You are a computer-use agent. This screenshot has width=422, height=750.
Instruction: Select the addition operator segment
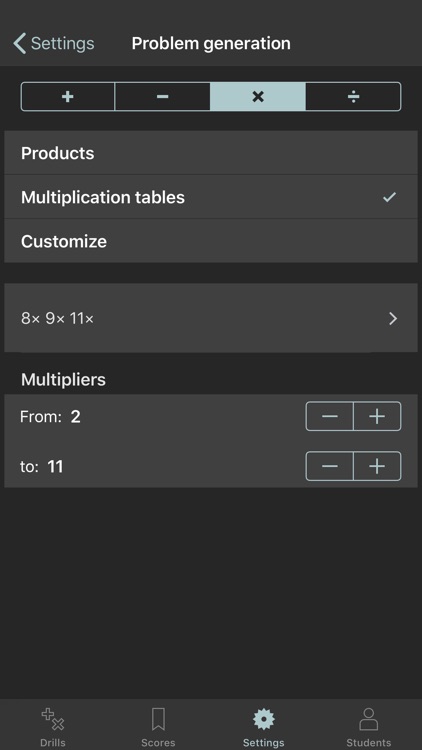click(x=67, y=97)
